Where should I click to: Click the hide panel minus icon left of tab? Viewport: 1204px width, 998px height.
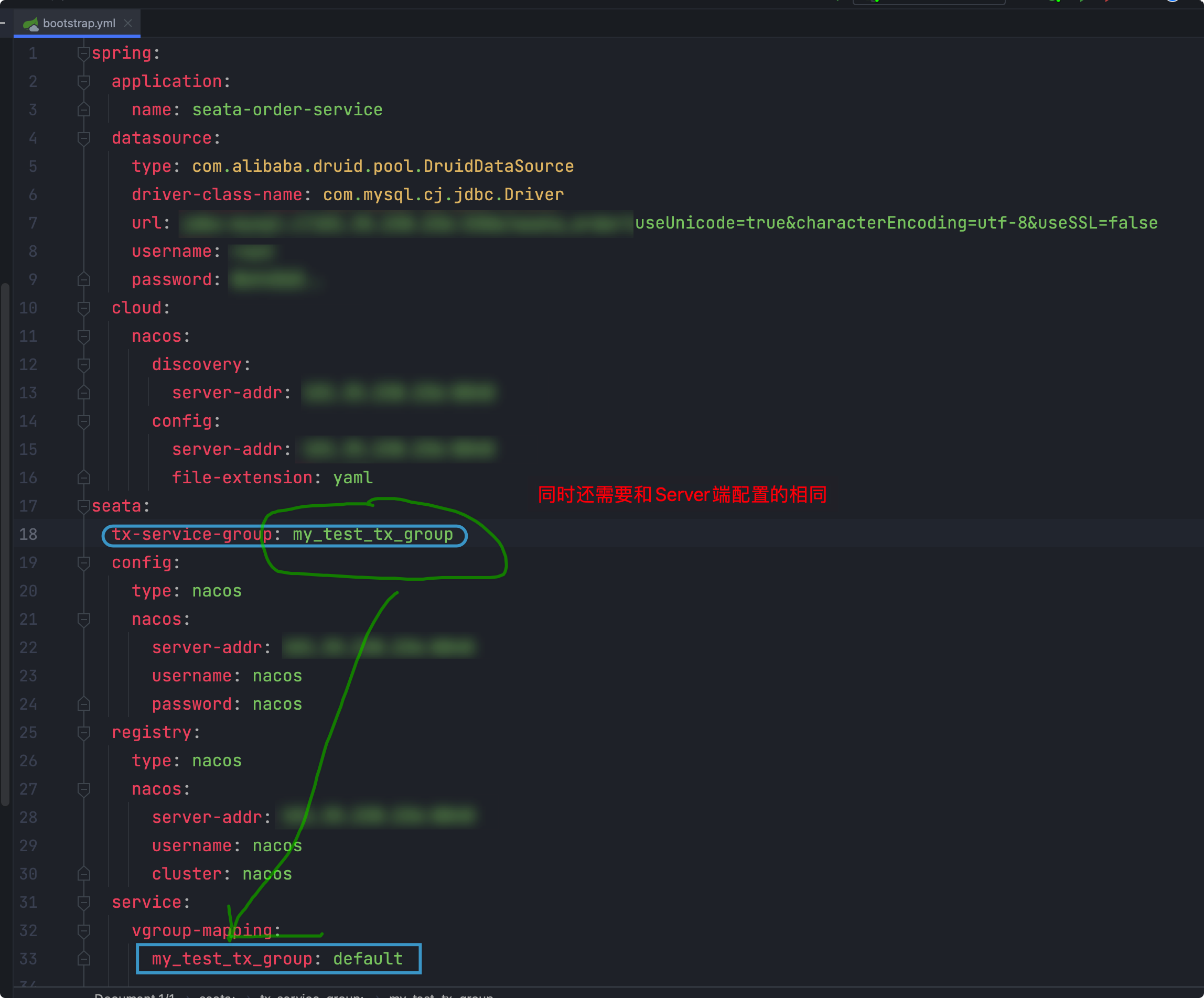click(x=3, y=23)
